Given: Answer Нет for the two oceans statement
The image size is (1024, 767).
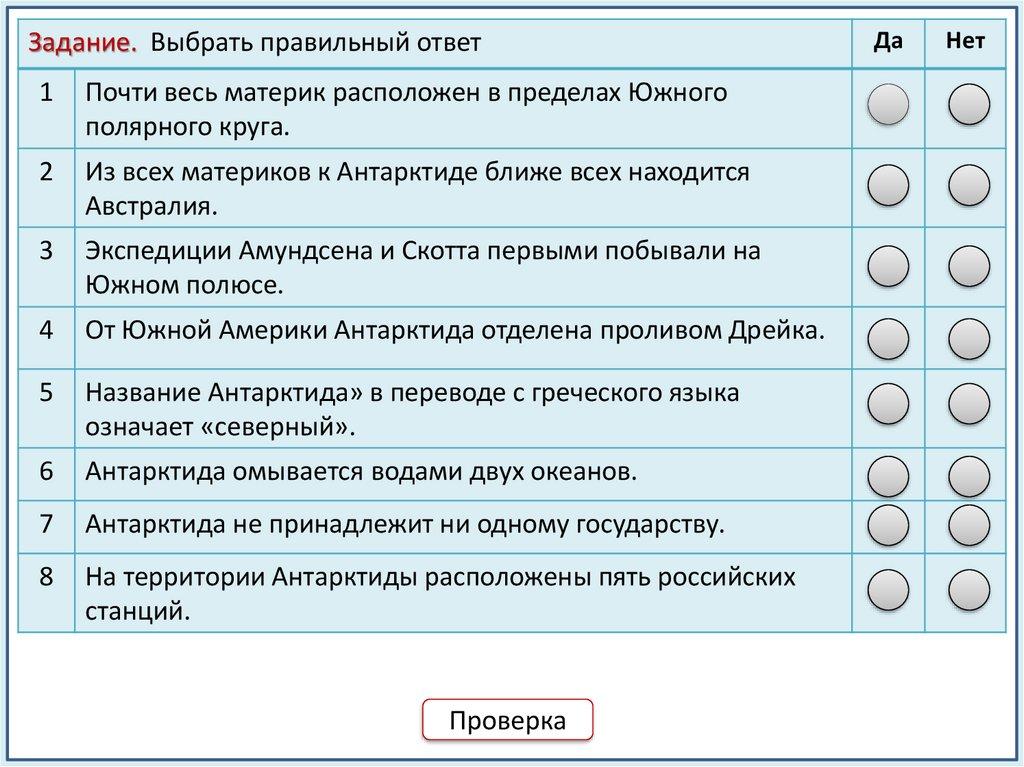Looking at the screenshot, I should click(968, 476).
